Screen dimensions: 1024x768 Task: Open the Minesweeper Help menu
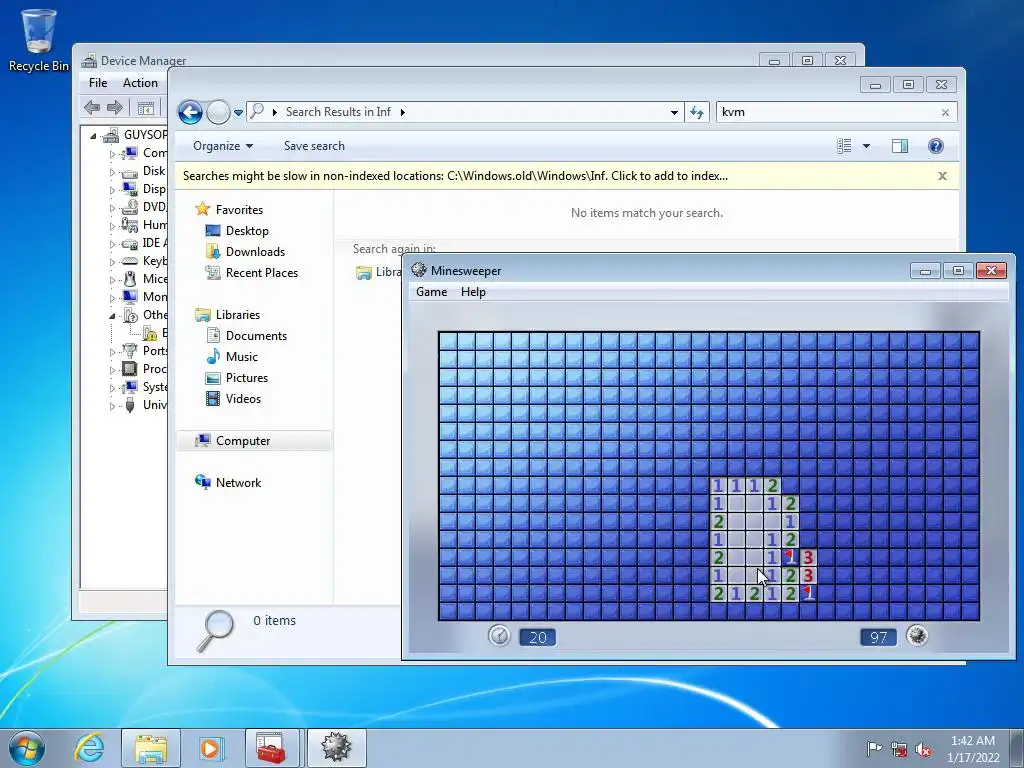click(x=473, y=292)
